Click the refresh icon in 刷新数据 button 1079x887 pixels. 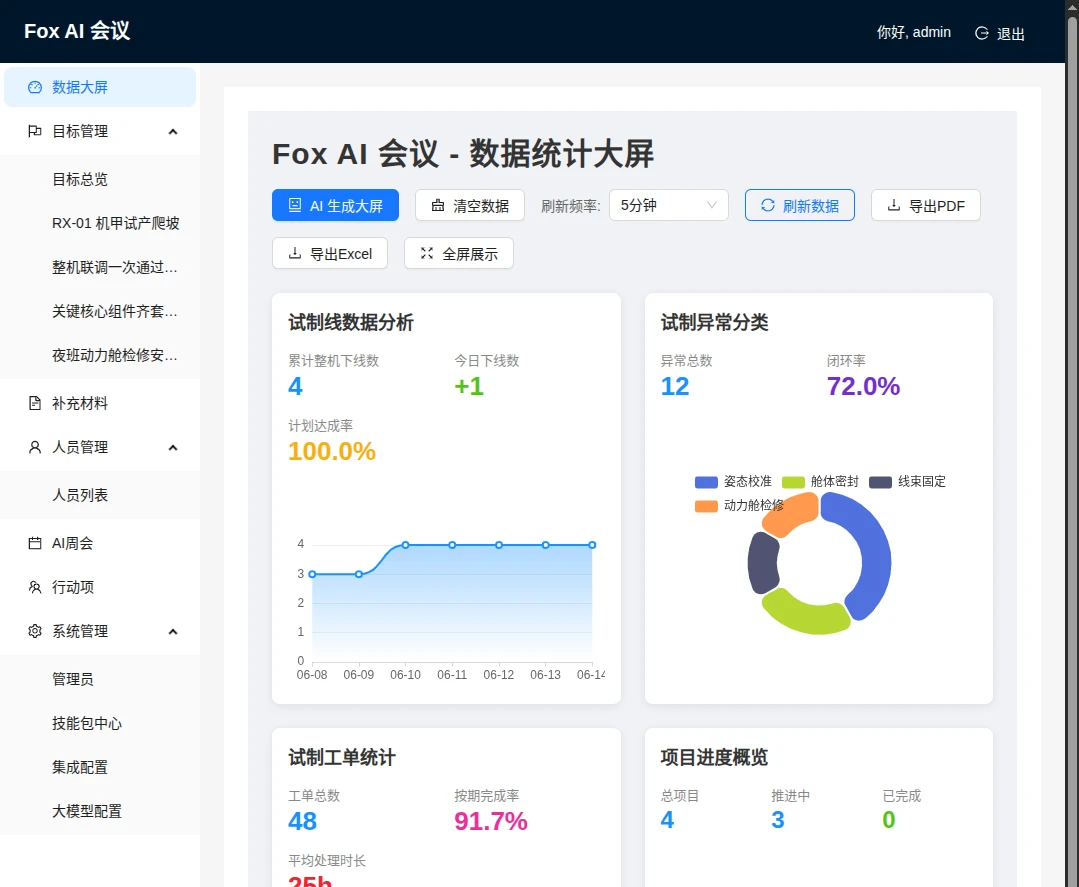point(768,205)
